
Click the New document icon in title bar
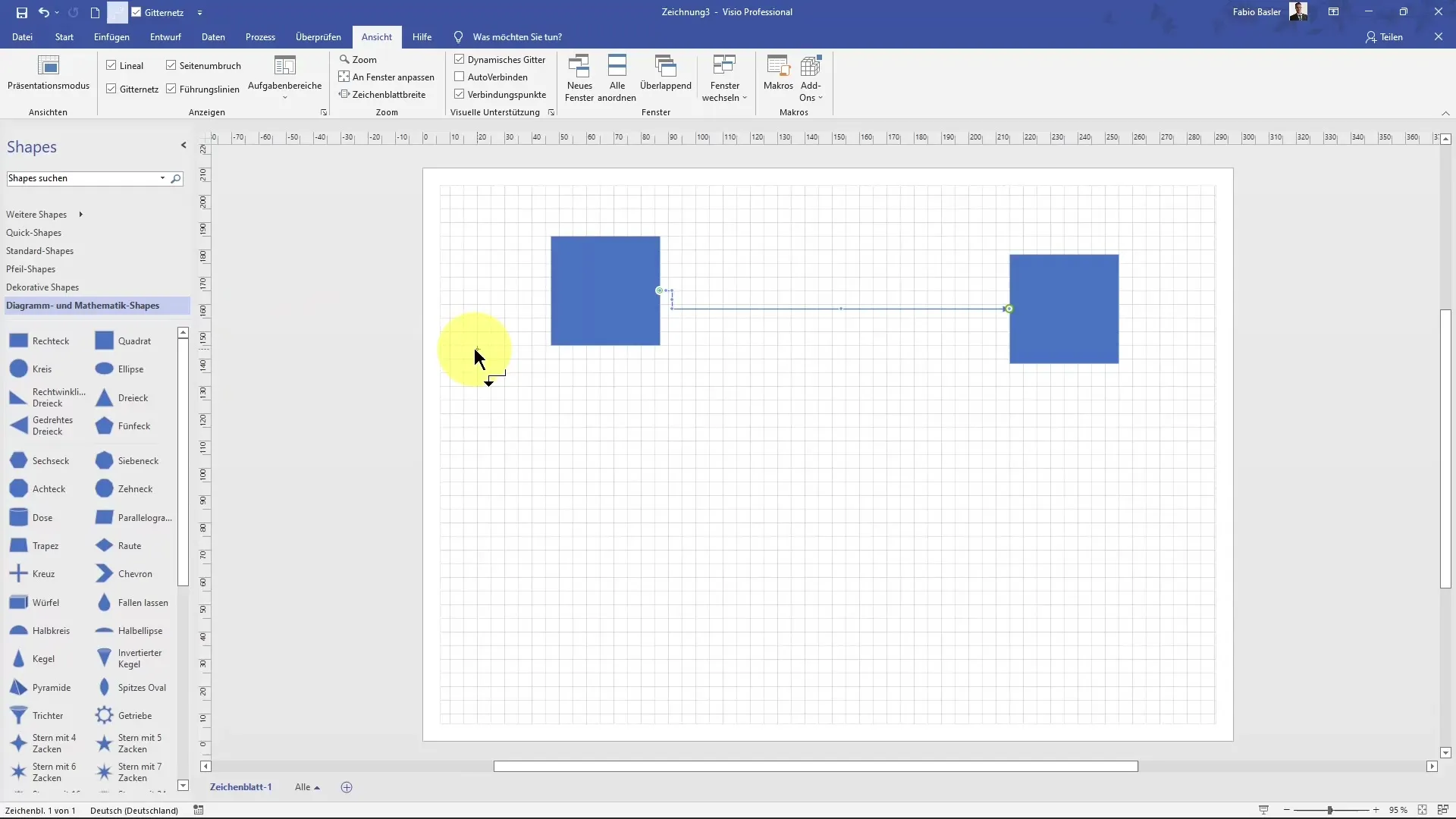(x=95, y=12)
